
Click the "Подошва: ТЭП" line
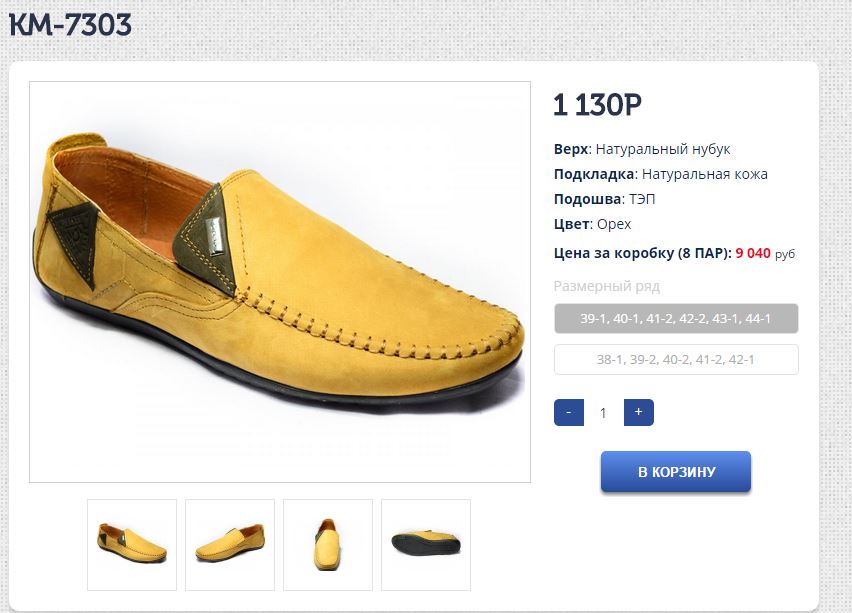click(604, 199)
